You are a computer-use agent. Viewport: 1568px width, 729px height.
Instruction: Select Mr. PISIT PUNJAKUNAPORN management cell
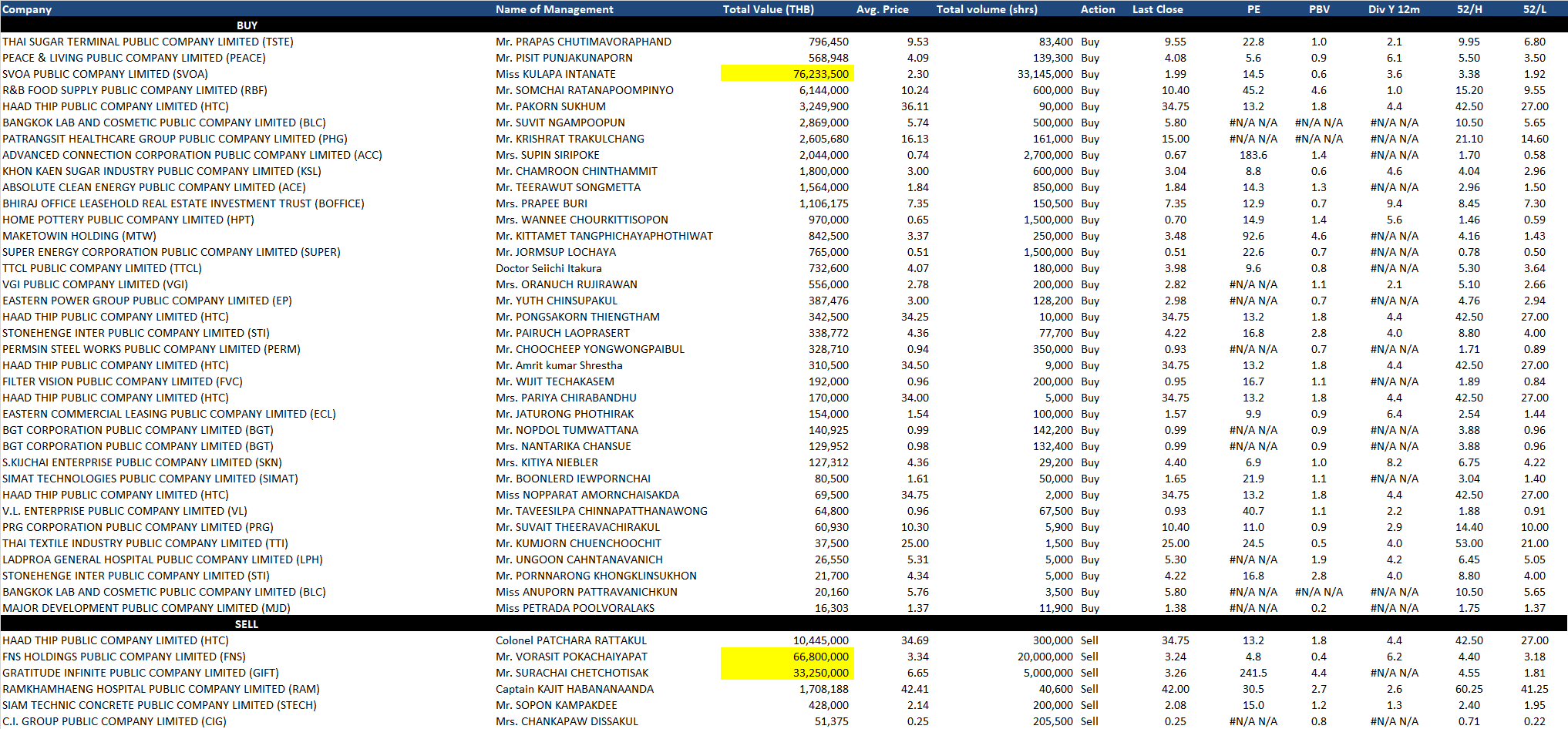(564, 58)
